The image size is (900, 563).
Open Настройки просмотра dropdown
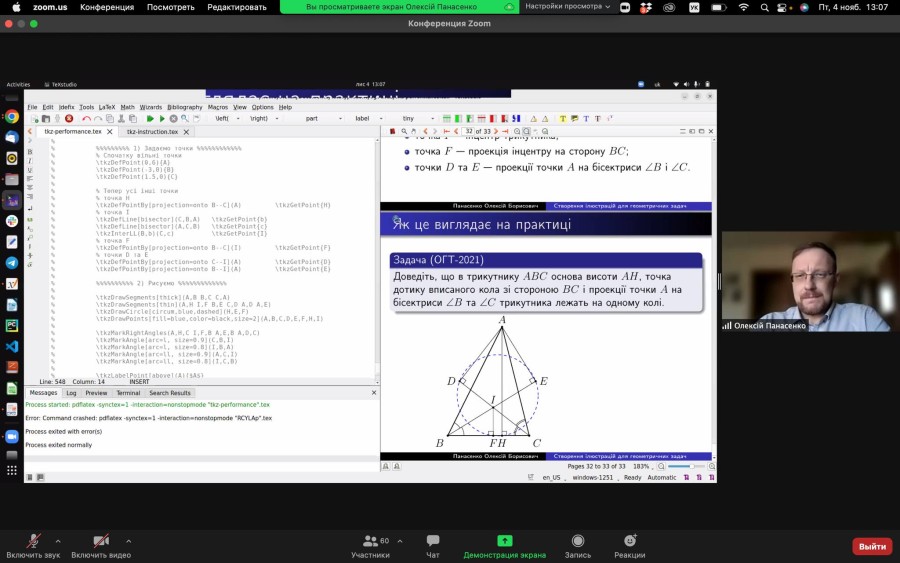tap(567, 7)
